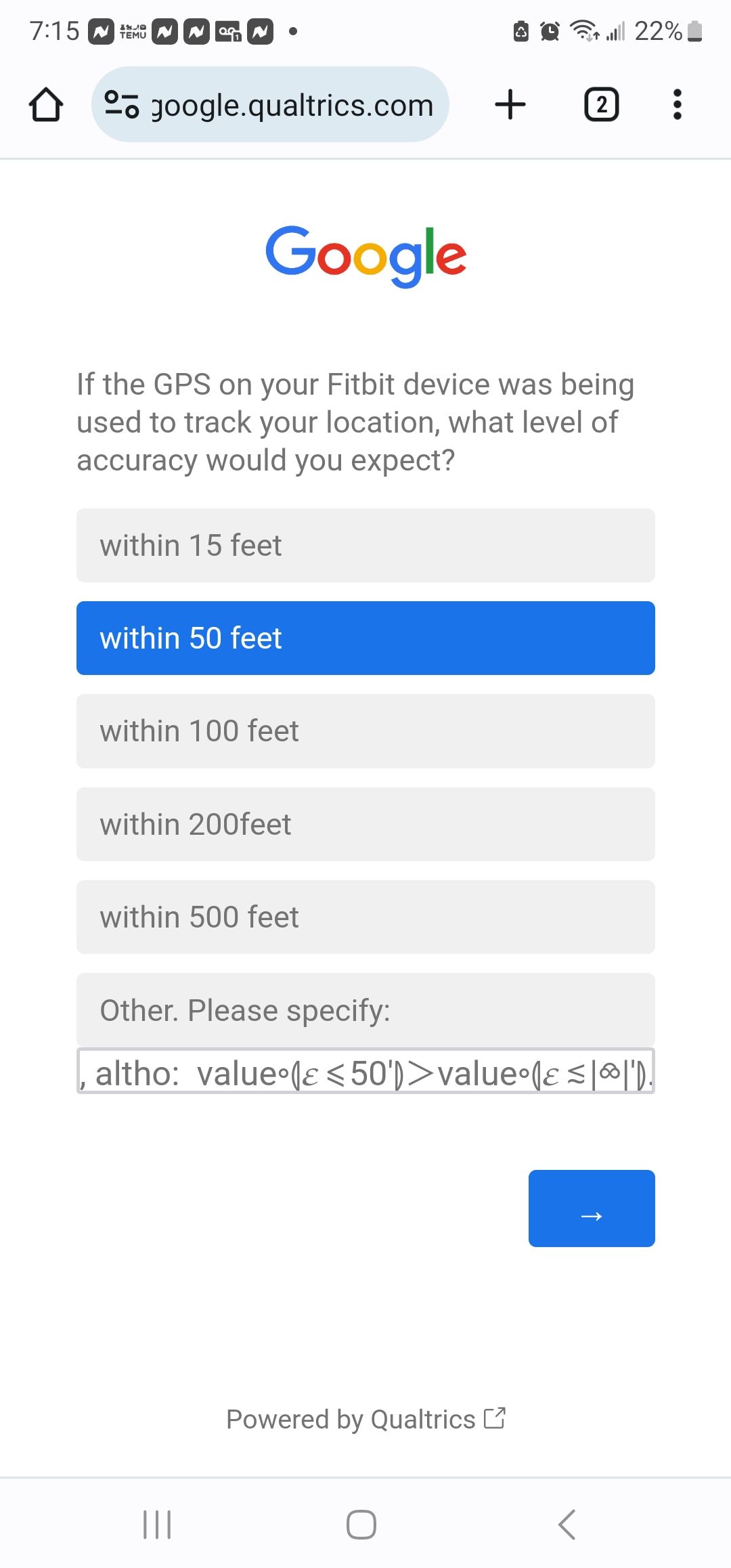
Task: Choose the "within 50 feet" answer
Action: click(x=365, y=638)
